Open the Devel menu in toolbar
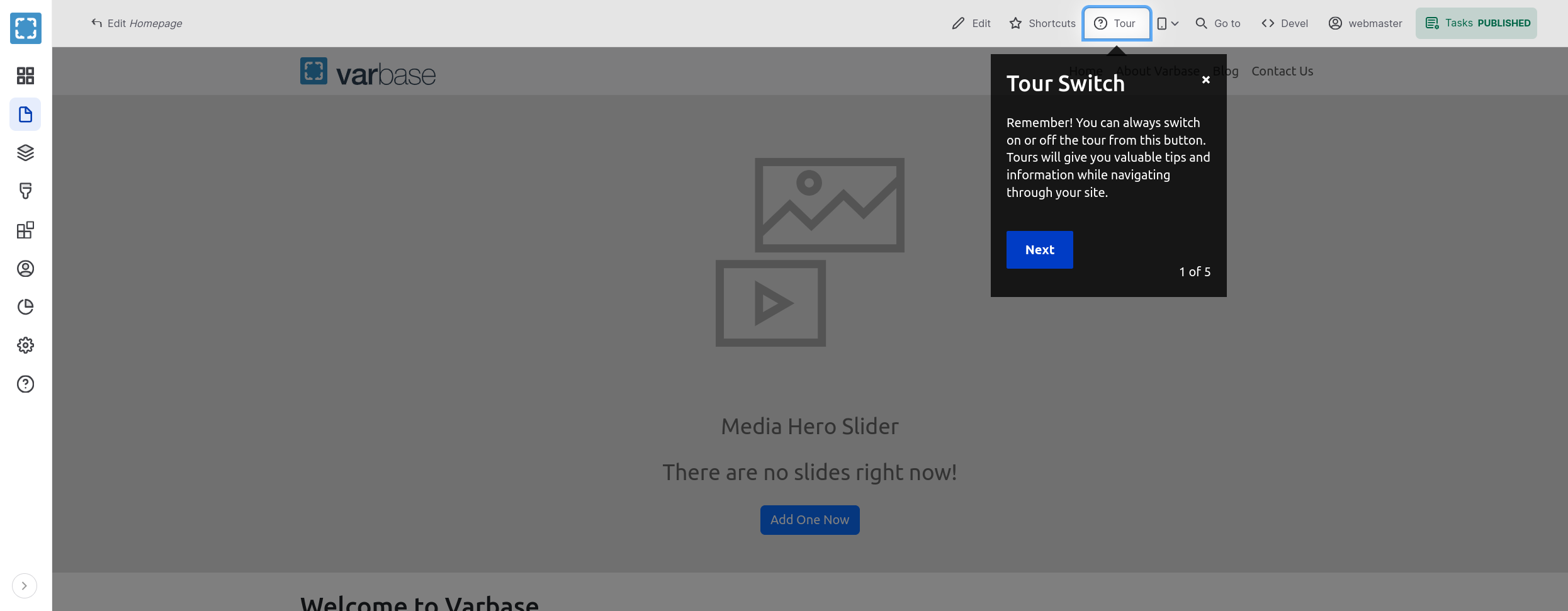The width and height of the screenshot is (1568, 611). tap(1284, 23)
